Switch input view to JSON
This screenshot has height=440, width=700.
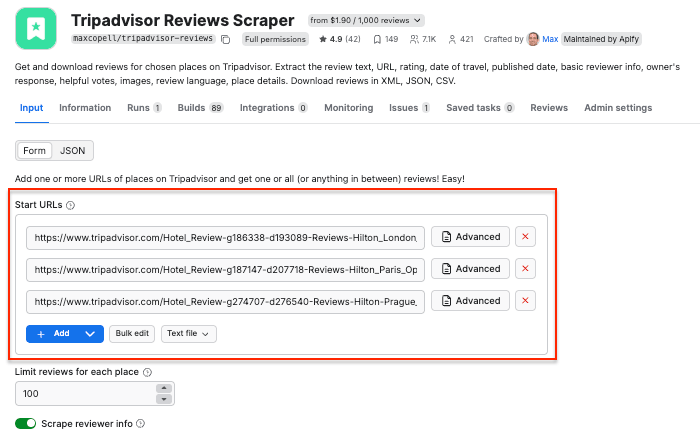pyautogui.click(x=72, y=151)
